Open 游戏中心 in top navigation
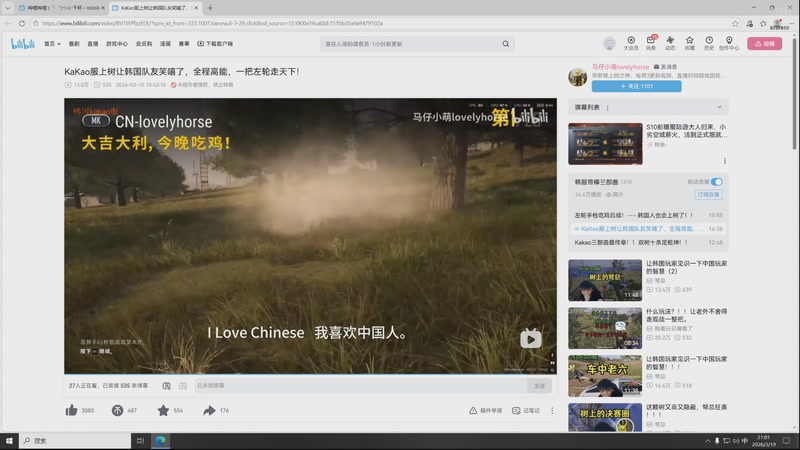The height and width of the screenshot is (450, 800). 116,44
